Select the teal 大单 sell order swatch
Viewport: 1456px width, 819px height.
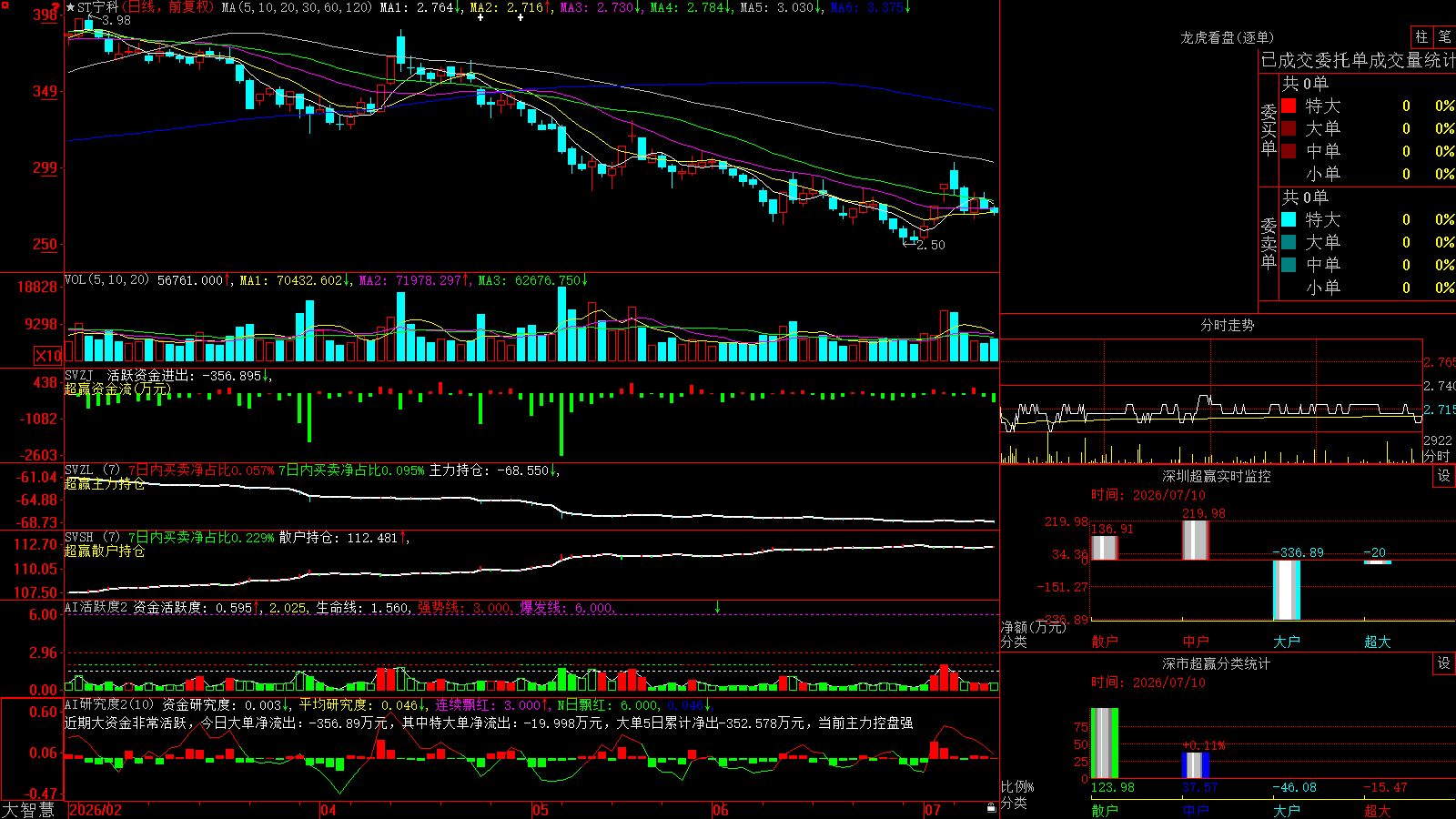tap(1289, 242)
